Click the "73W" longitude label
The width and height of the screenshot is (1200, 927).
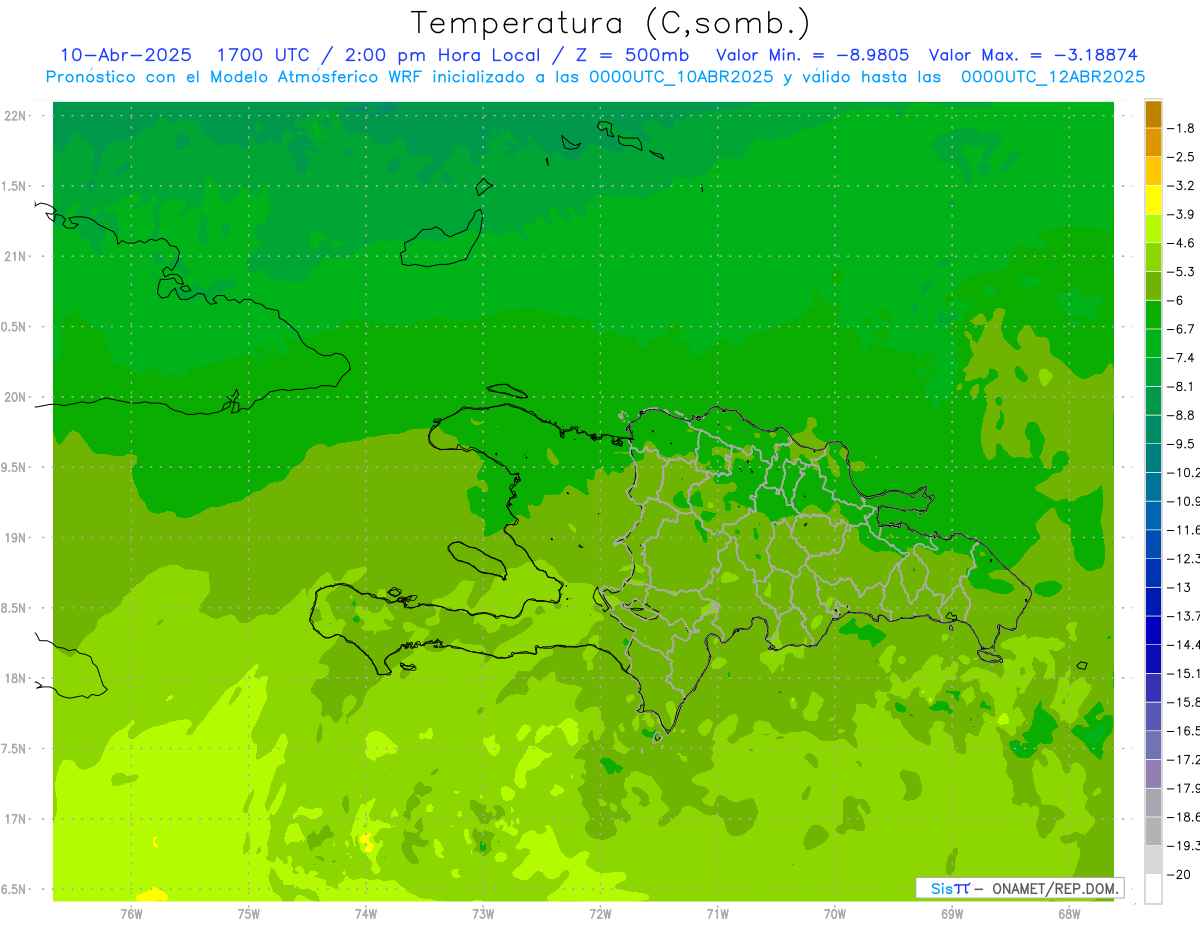point(483,914)
